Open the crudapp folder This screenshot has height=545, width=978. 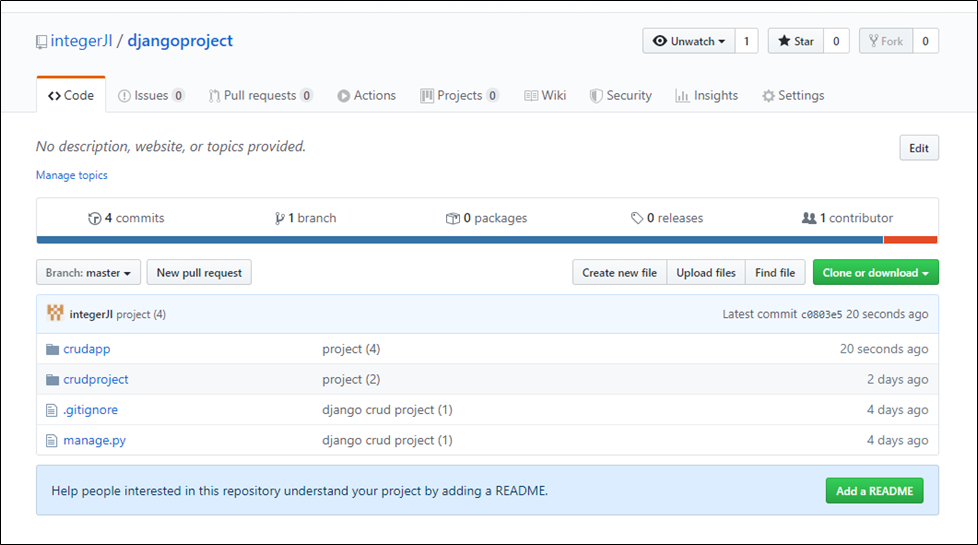pyautogui.click(x=87, y=349)
